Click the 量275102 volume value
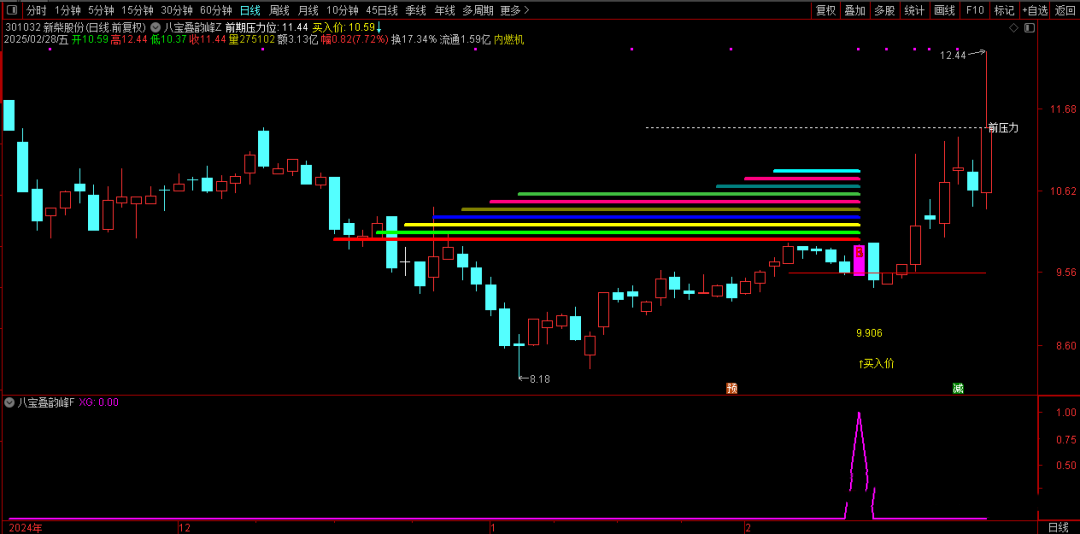This screenshot has width=1080, height=534. point(252,40)
